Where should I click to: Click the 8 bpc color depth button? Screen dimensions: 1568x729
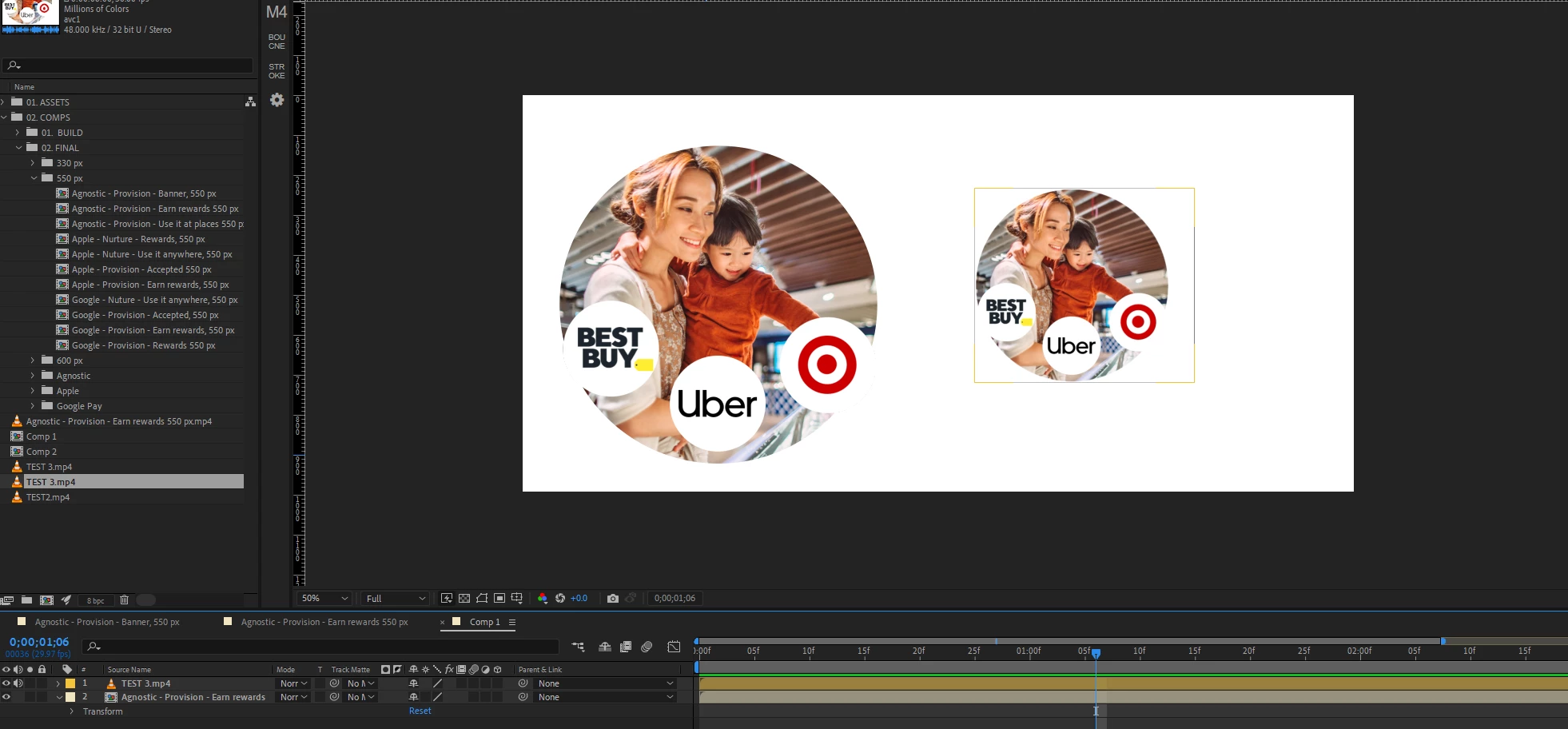click(96, 600)
